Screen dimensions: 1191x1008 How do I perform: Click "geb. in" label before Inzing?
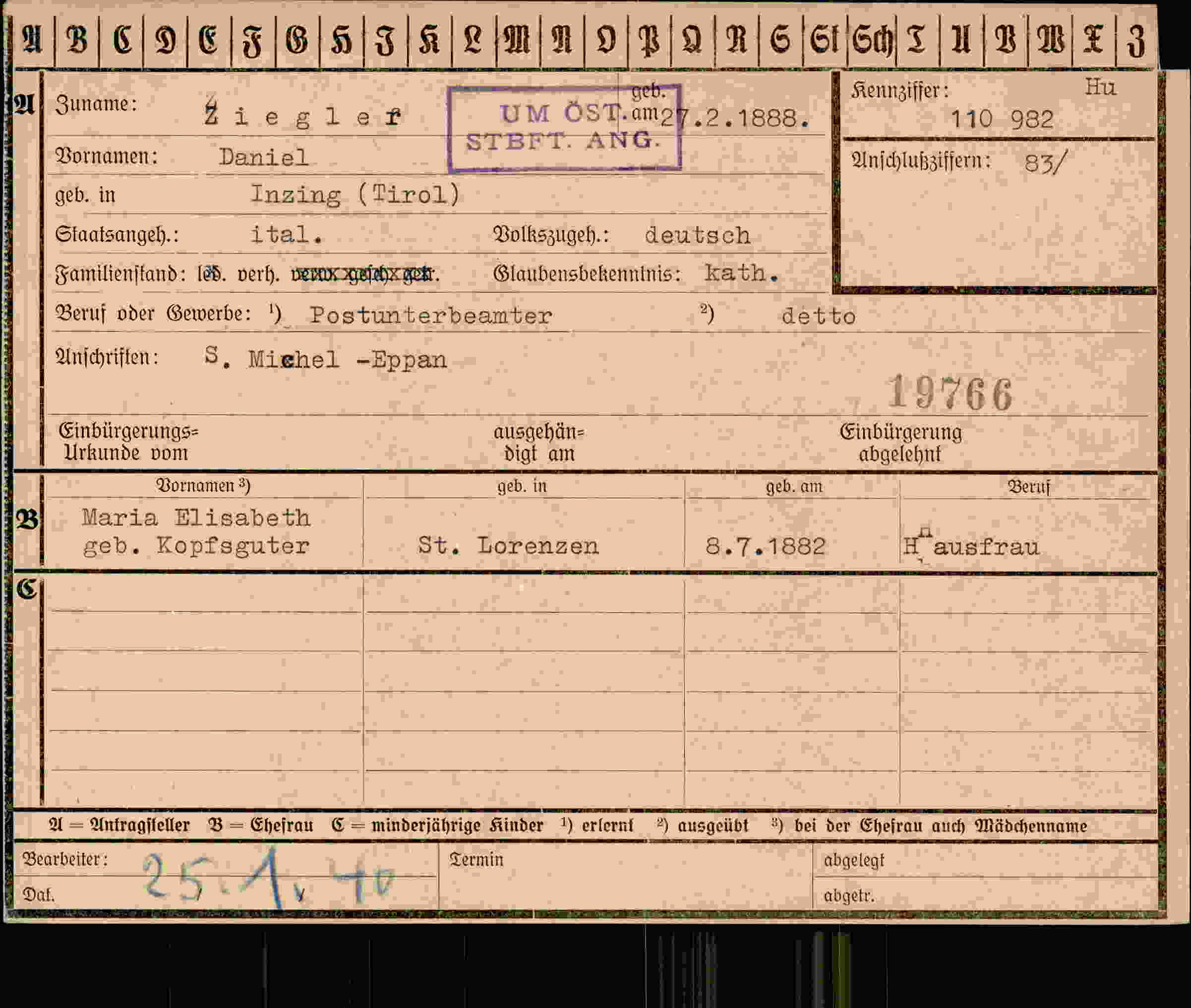click(x=85, y=195)
